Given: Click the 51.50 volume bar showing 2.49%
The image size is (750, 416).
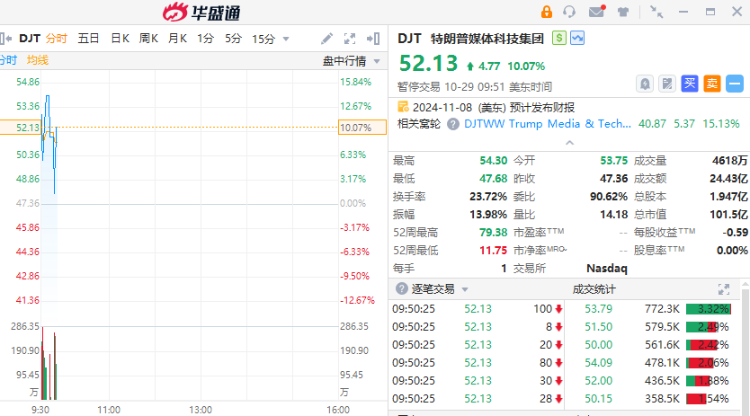Looking at the screenshot, I should click(708, 327).
